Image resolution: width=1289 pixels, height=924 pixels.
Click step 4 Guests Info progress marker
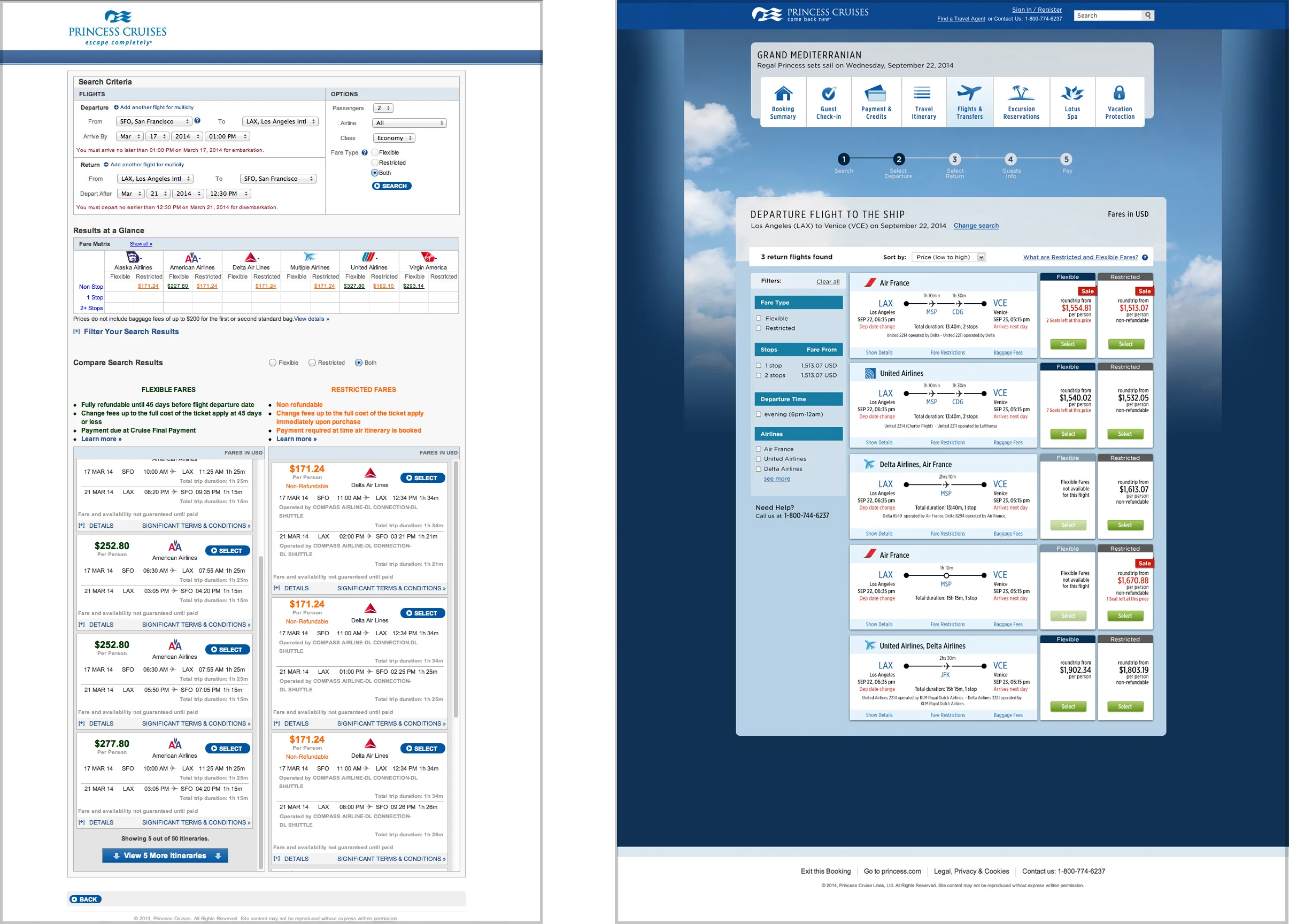(x=1010, y=159)
